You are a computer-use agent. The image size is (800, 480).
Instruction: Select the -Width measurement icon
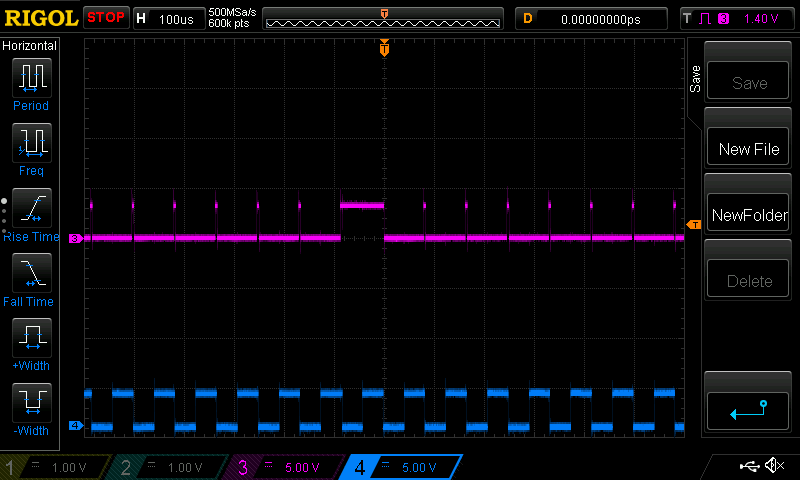point(32,402)
